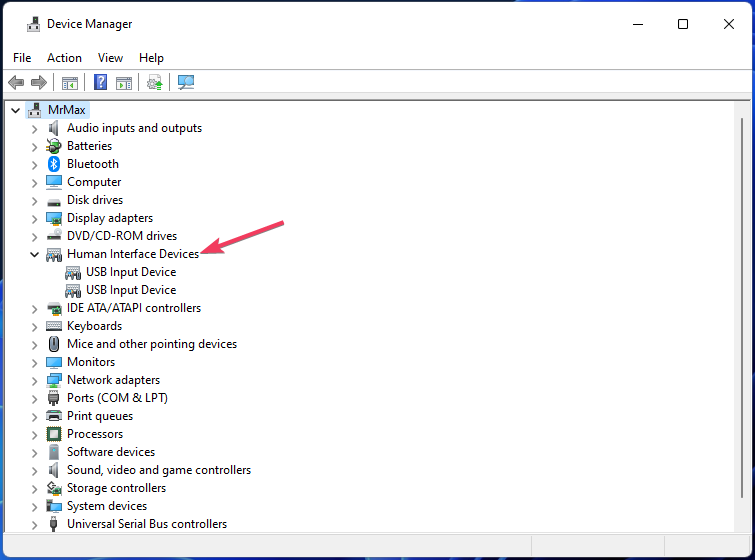Click the DVD/CD-ROM drives icon
This screenshot has width=755, height=560.
pos(53,235)
